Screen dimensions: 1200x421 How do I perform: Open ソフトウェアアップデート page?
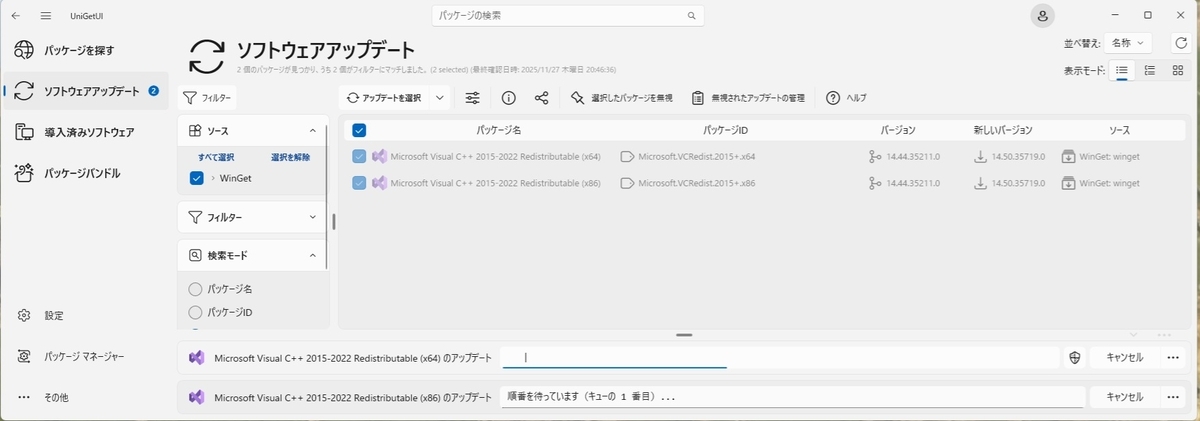[84, 91]
